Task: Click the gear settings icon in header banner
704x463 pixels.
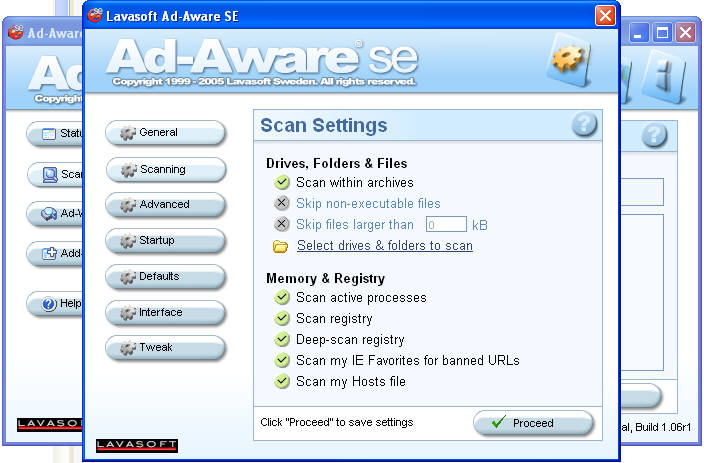Action: tap(569, 61)
